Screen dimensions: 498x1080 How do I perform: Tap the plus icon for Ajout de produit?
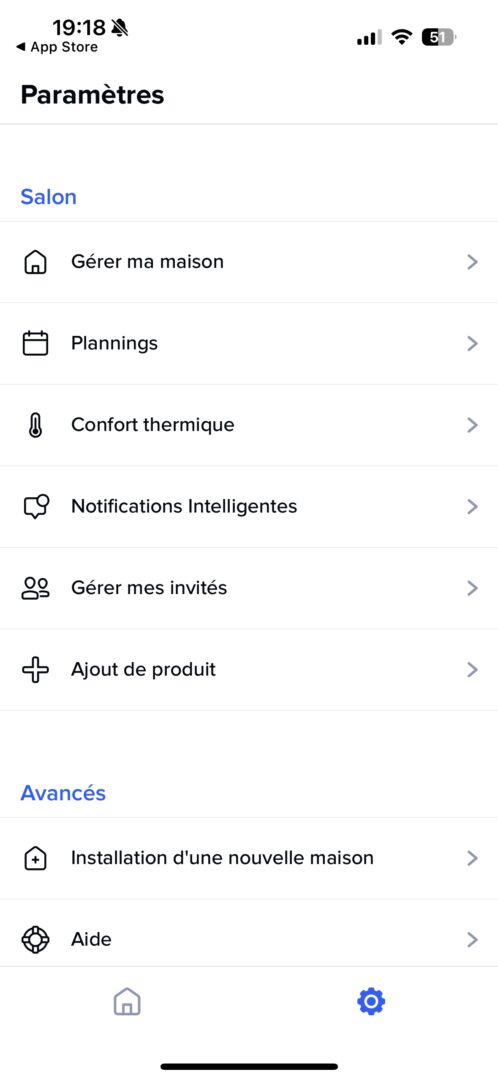[35, 669]
